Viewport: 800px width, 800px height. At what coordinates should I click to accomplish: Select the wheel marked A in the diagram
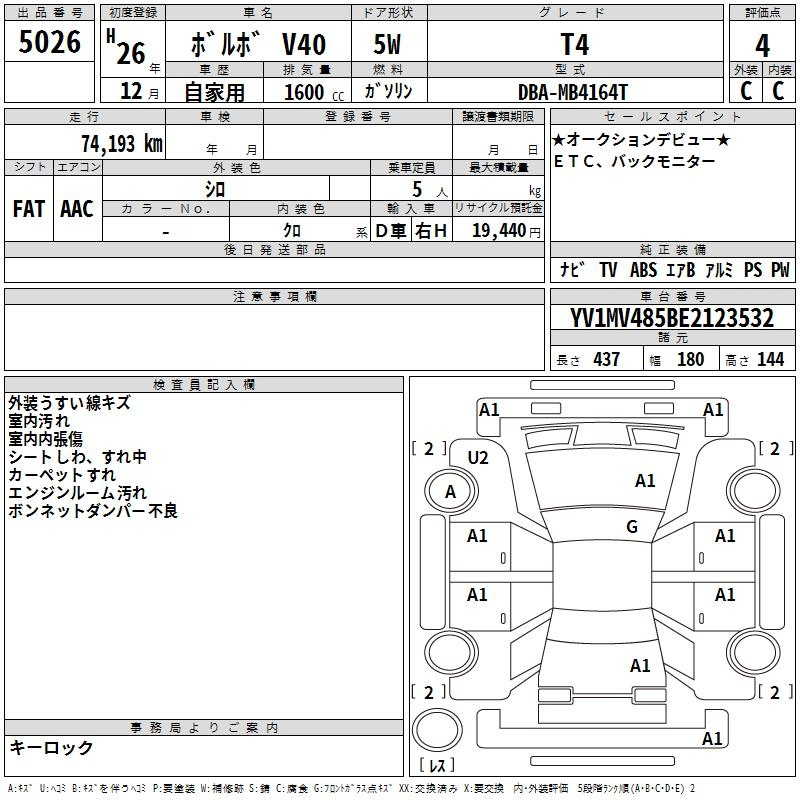coord(451,492)
